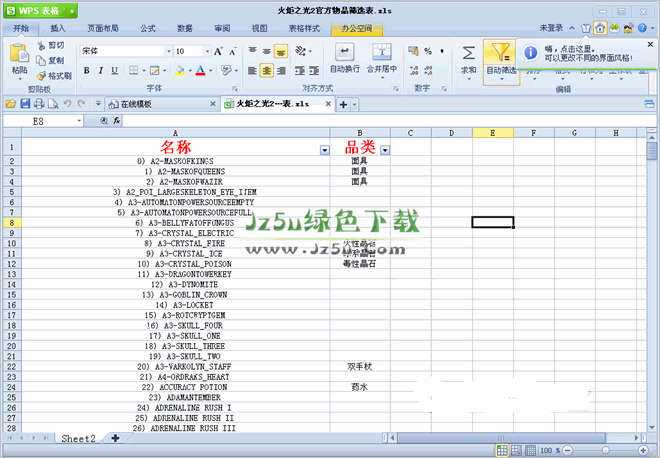The height and width of the screenshot is (458, 660).
Task: Click the Merge and Center 合并居中 icon
Action: pyautogui.click(x=382, y=52)
